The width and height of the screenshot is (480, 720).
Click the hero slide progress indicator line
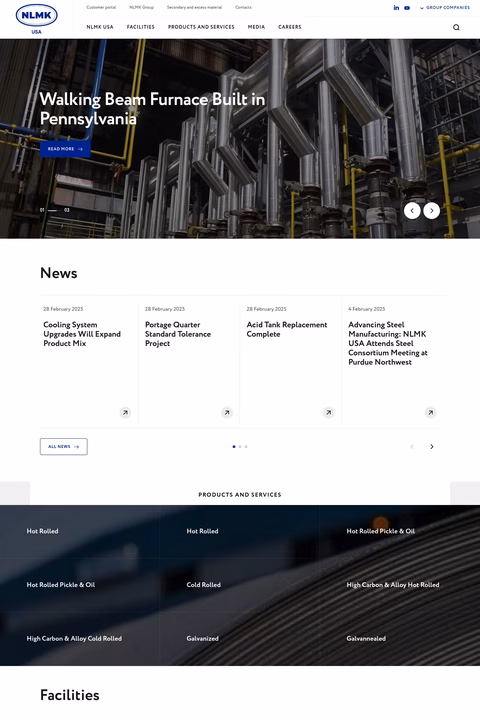(53, 210)
